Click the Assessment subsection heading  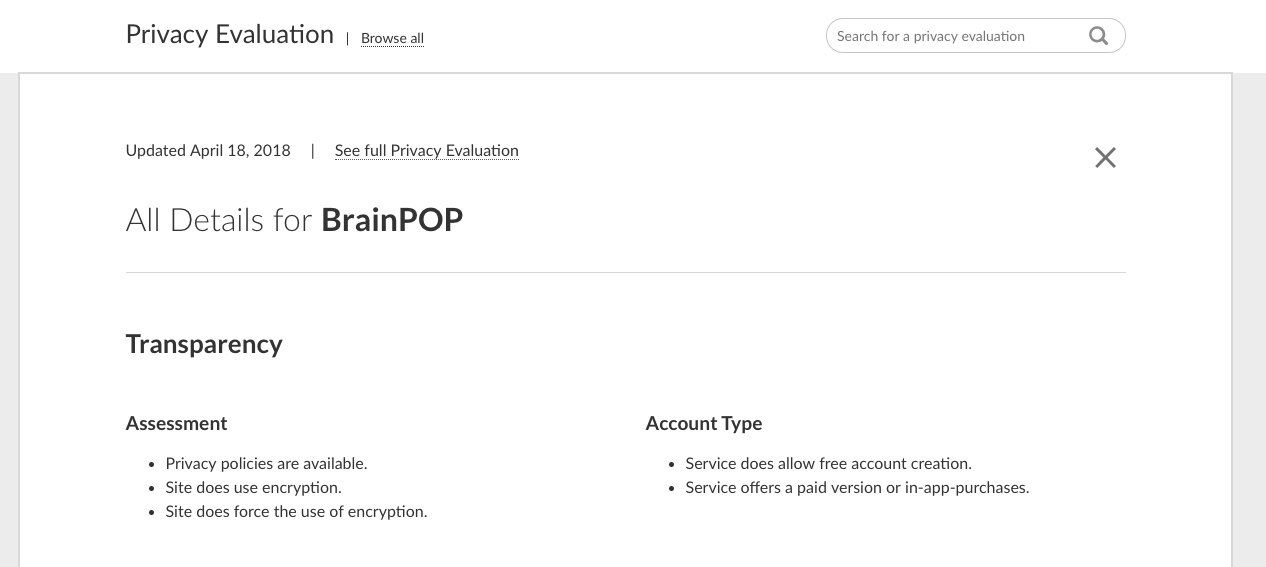pos(176,423)
